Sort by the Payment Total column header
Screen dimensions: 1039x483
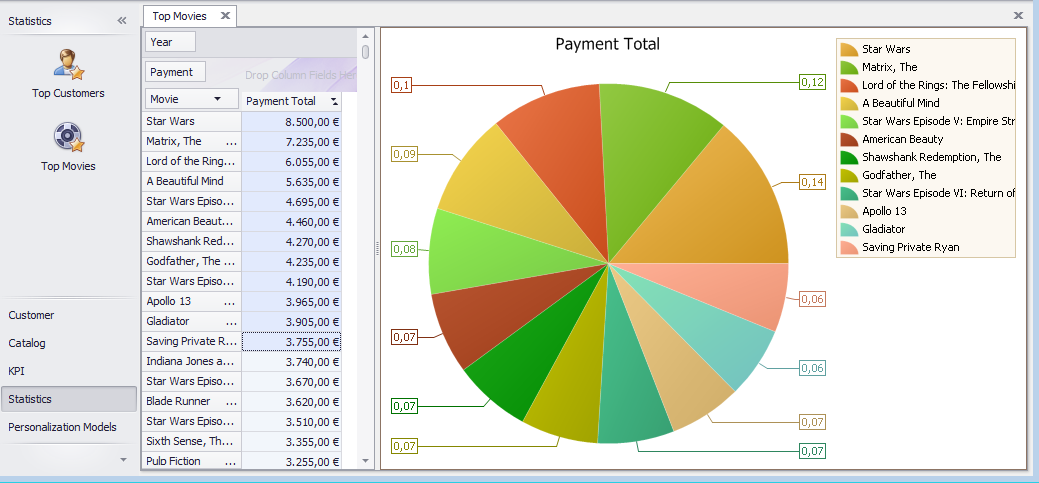(x=292, y=101)
